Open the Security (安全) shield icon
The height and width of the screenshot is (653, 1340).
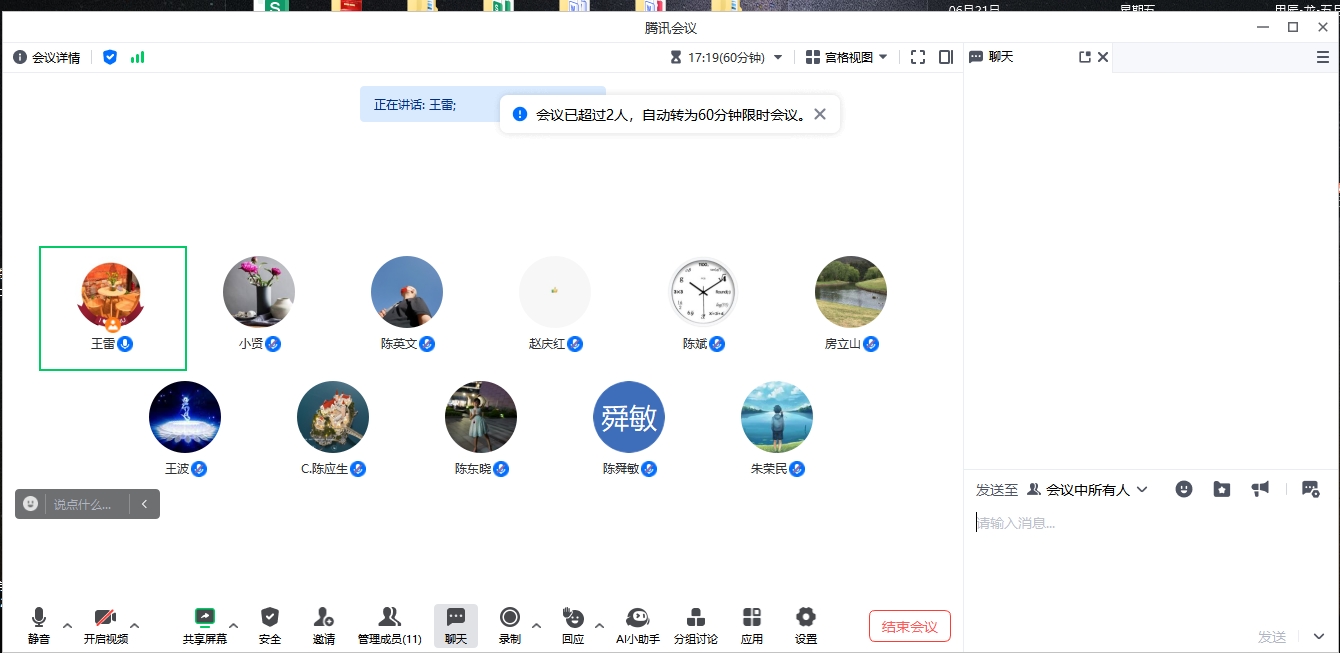click(x=270, y=618)
